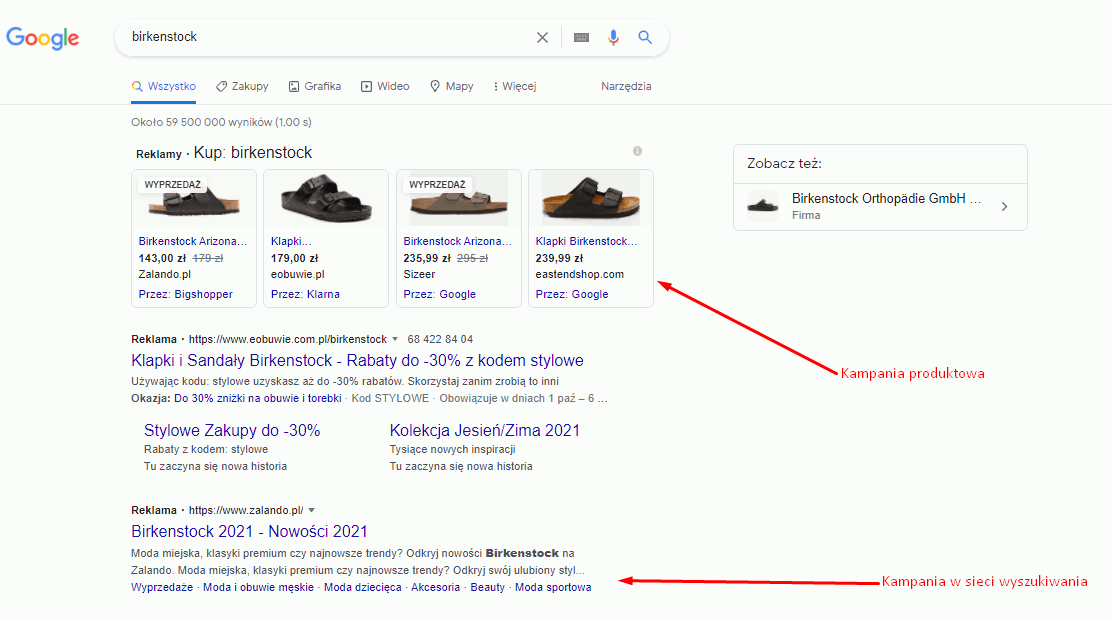Expand zalando ad URL dropdown arrow
Screen dimensions: 1112x619
[x=311, y=510]
